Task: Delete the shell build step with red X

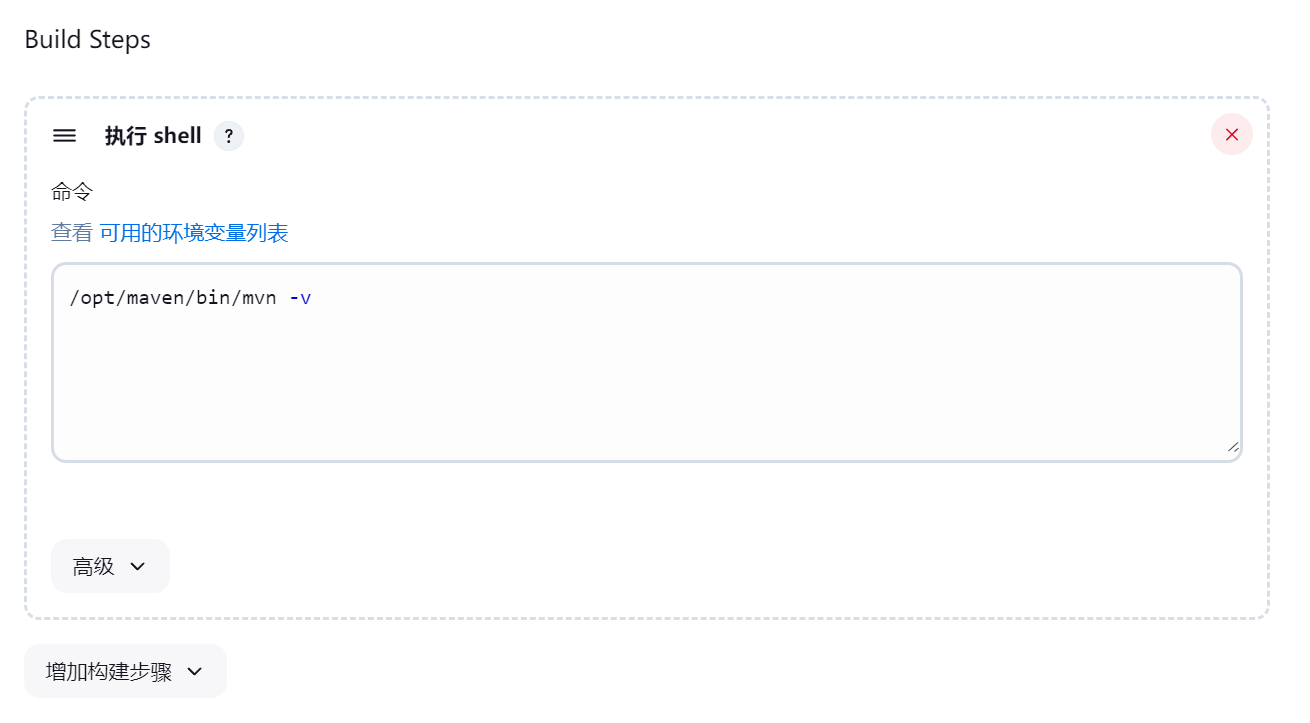Action: [1231, 134]
